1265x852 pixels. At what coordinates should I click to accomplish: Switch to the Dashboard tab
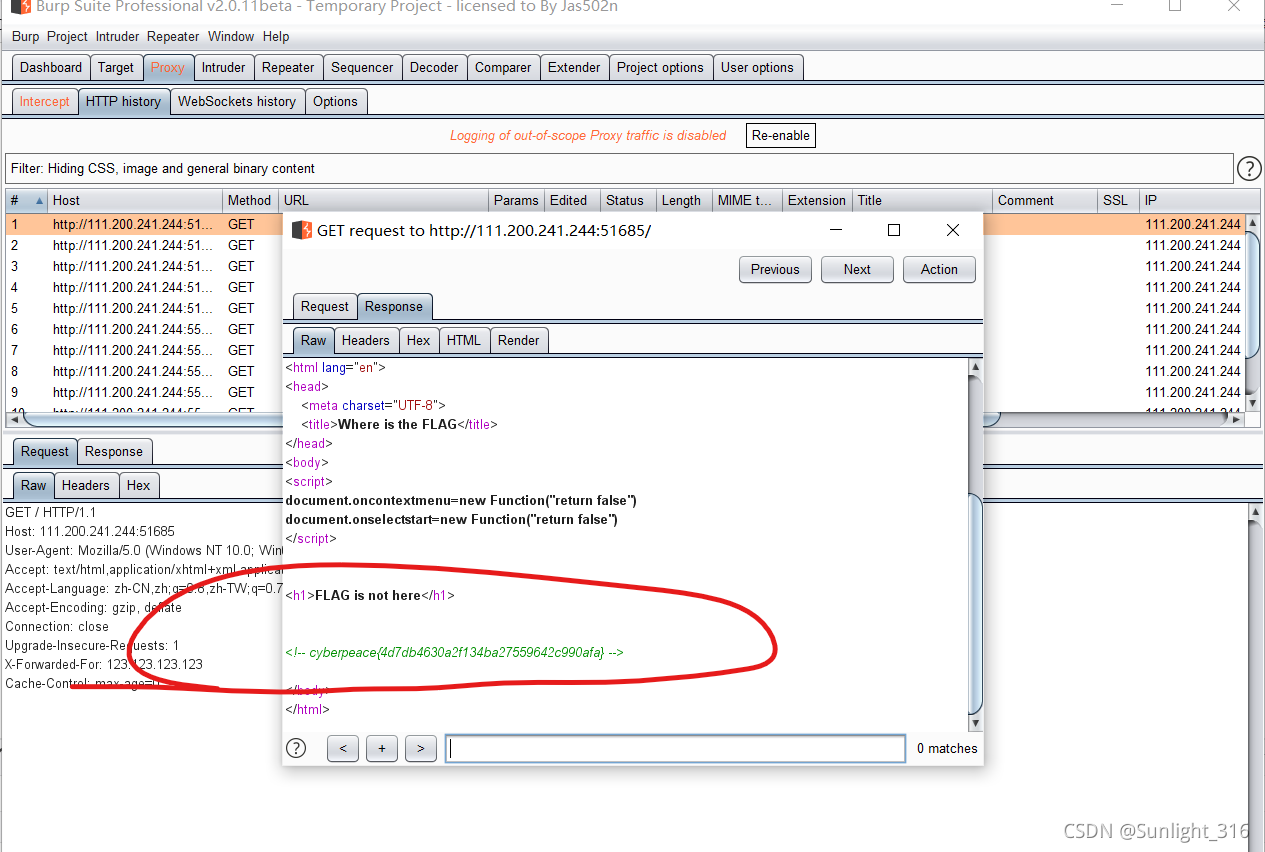click(x=51, y=67)
